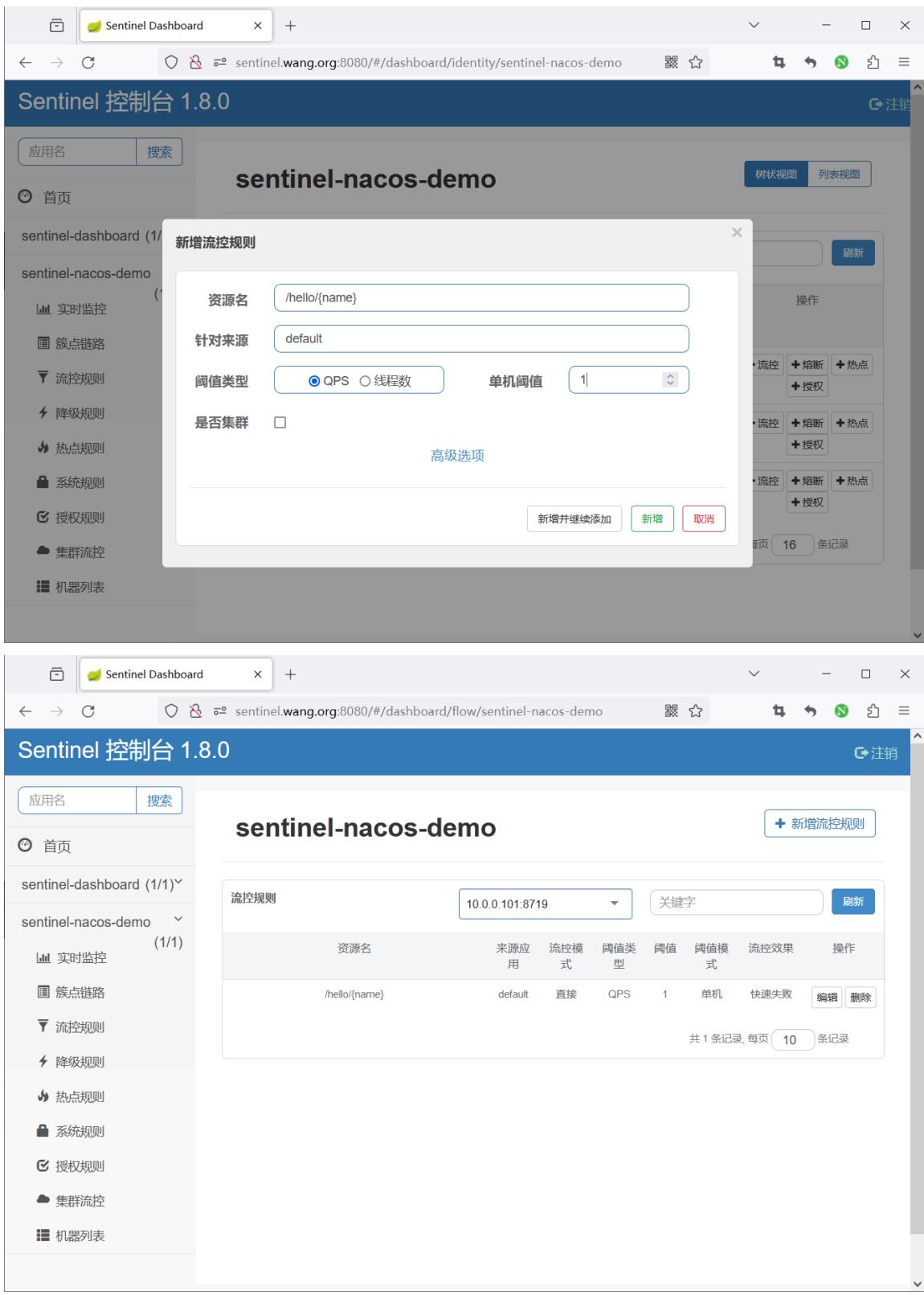Select Sentinel Dashboard tab in flow rules window
The image size is (924, 1295).
coord(175,674)
